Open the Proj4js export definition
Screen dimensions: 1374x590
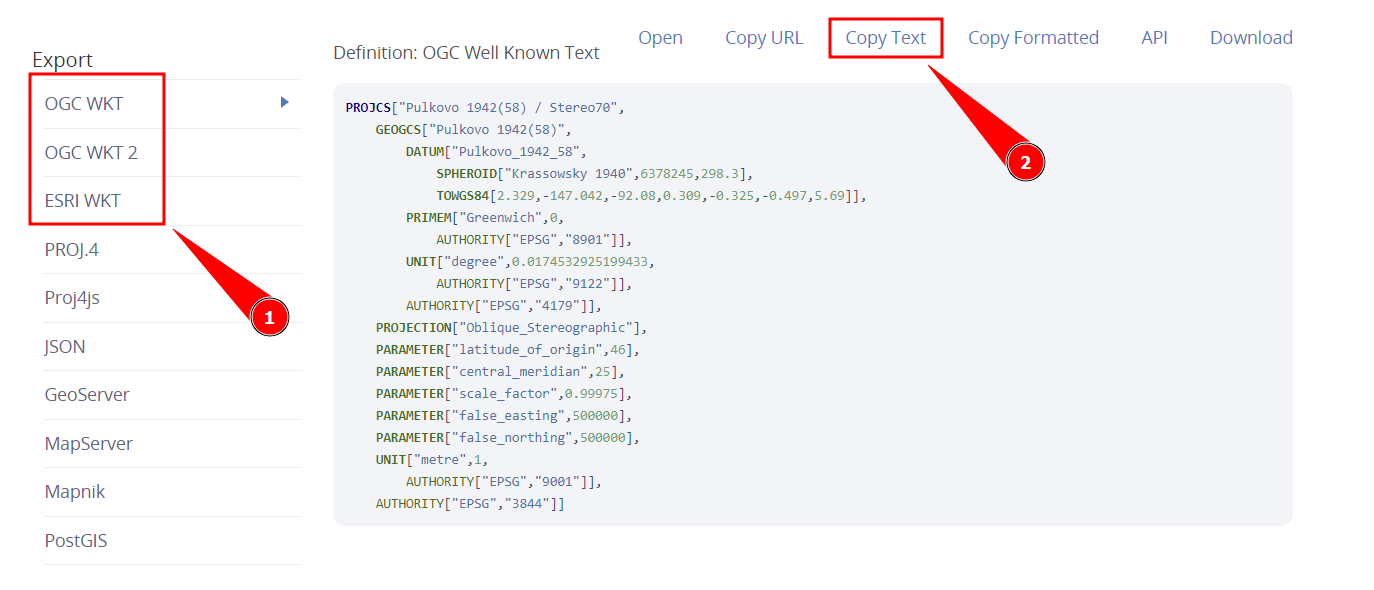click(x=72, y=298)
